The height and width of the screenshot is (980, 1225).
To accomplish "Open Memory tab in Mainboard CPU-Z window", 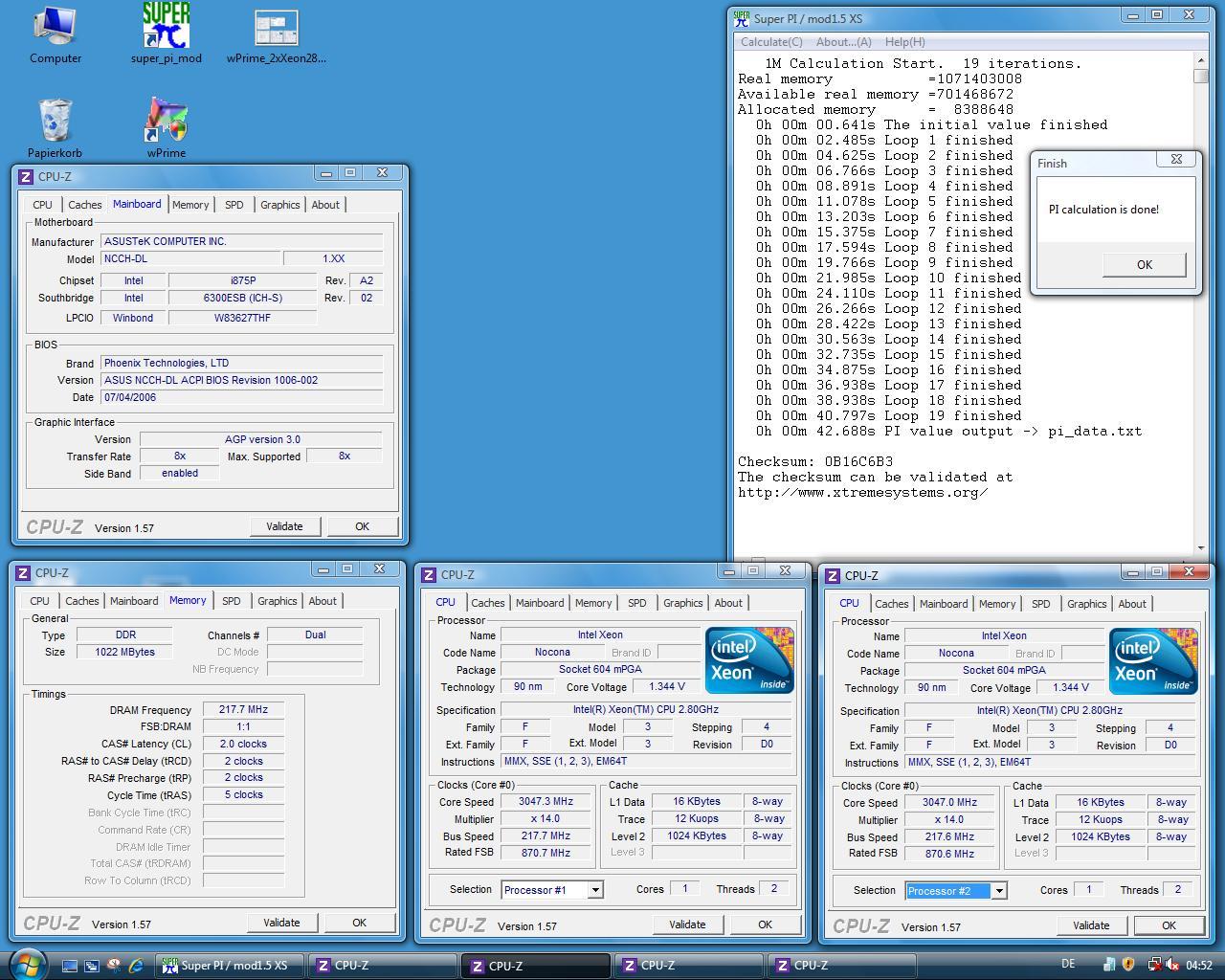I will point(190,205).
